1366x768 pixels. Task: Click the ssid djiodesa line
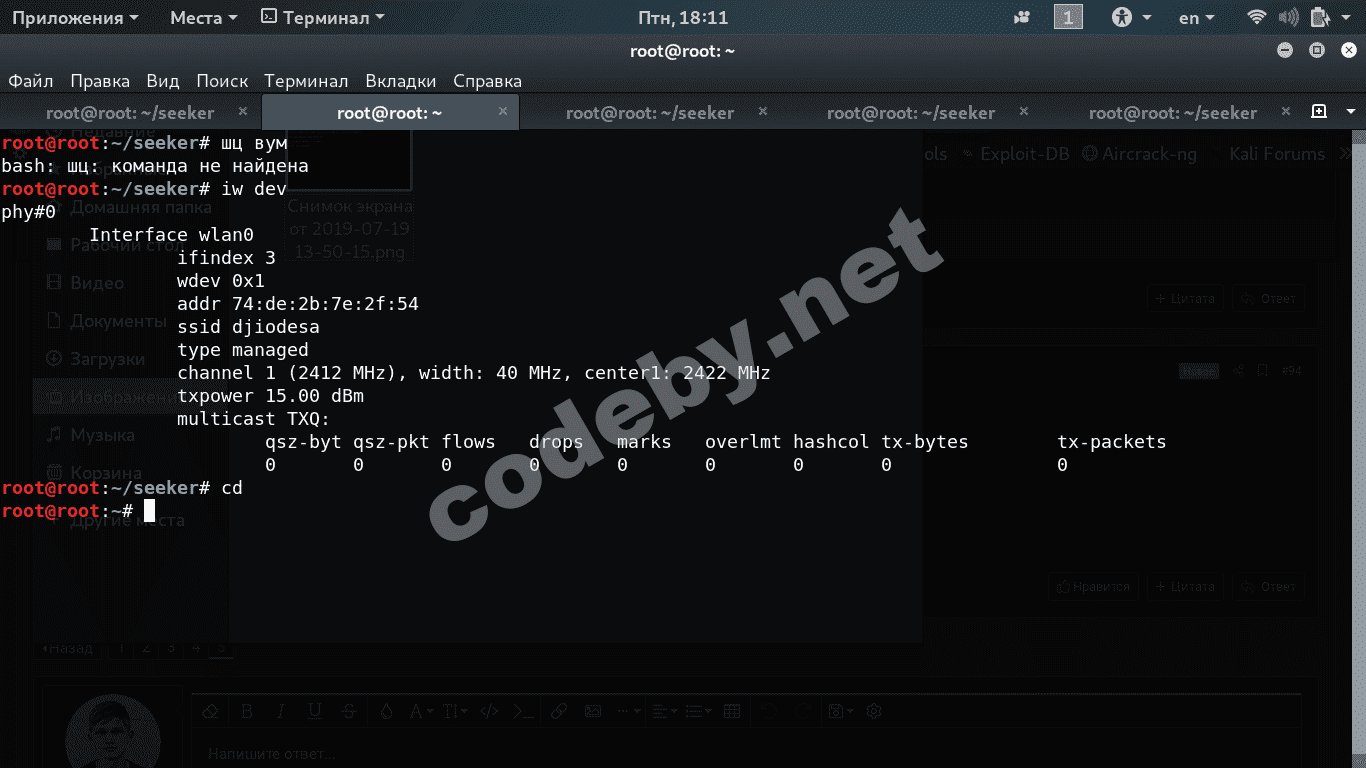248,327
